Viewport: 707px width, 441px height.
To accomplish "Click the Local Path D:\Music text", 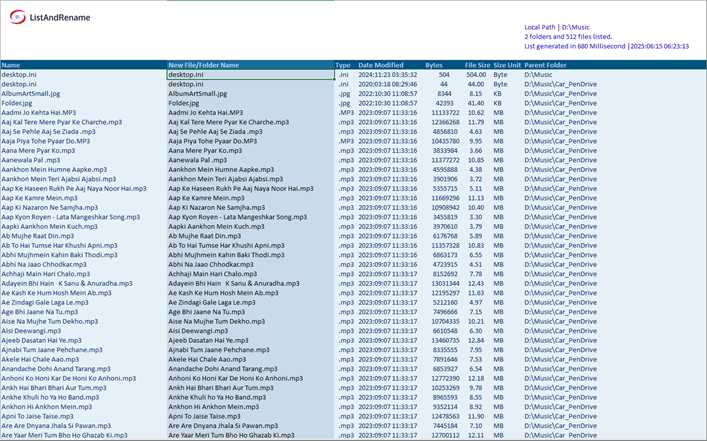I will (x=557, y=27).
